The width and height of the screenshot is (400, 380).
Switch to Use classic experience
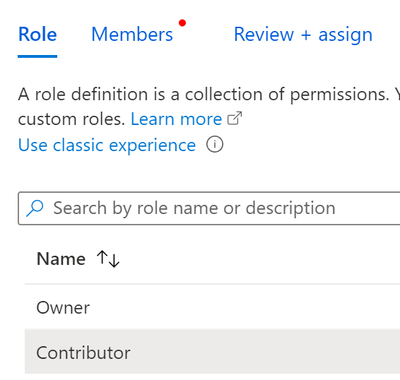[x=107, y=145]
